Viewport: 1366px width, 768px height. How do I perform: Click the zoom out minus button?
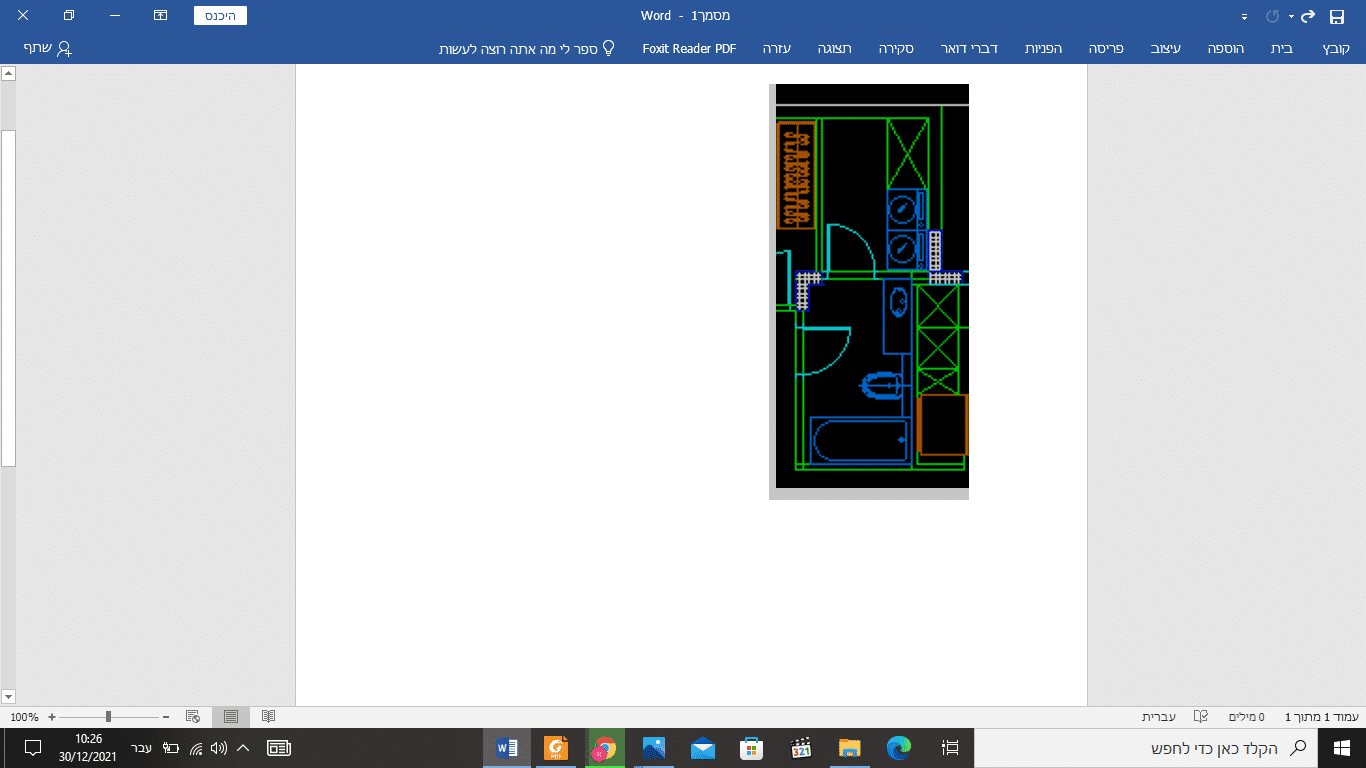point(165,717)
